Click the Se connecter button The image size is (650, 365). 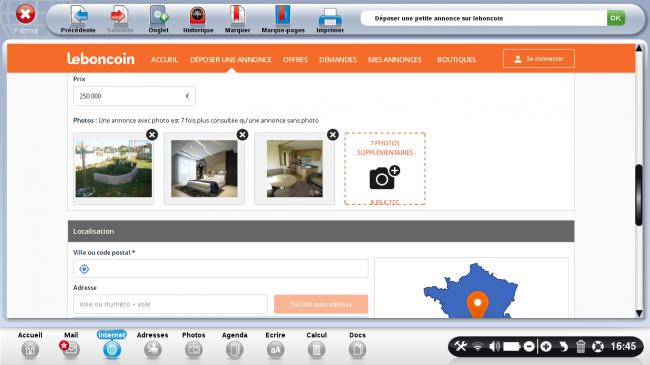[539, 58]
